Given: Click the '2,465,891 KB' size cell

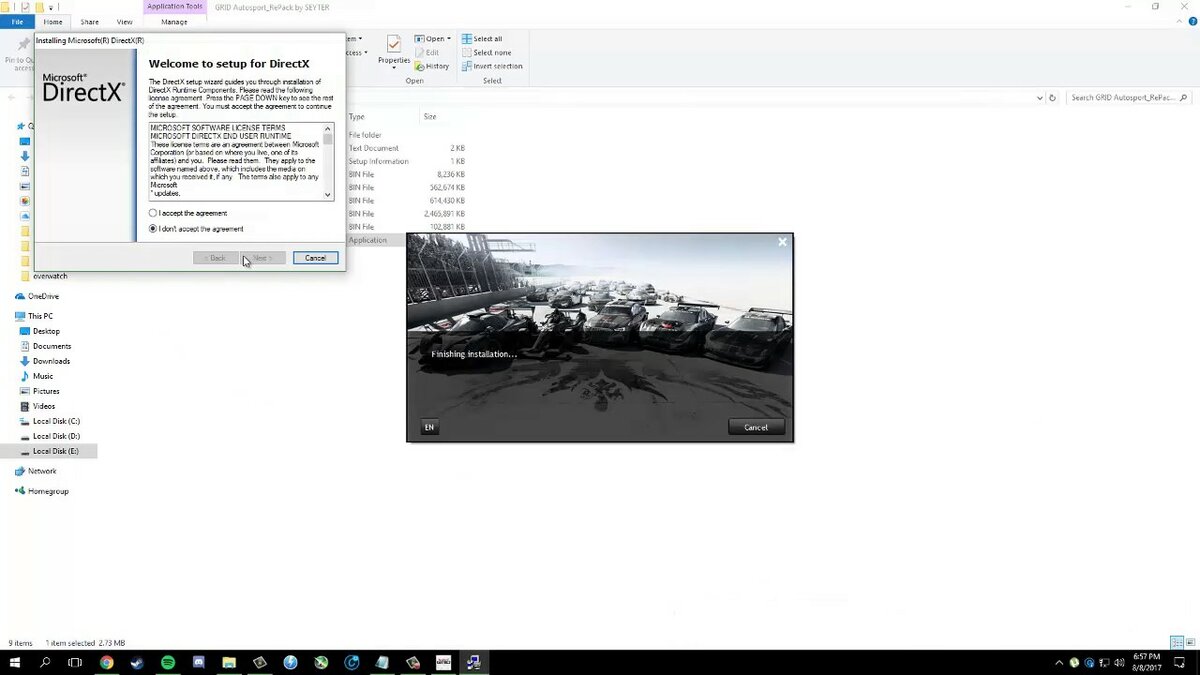Looking at the screenshot, I should tap(444, 214).
